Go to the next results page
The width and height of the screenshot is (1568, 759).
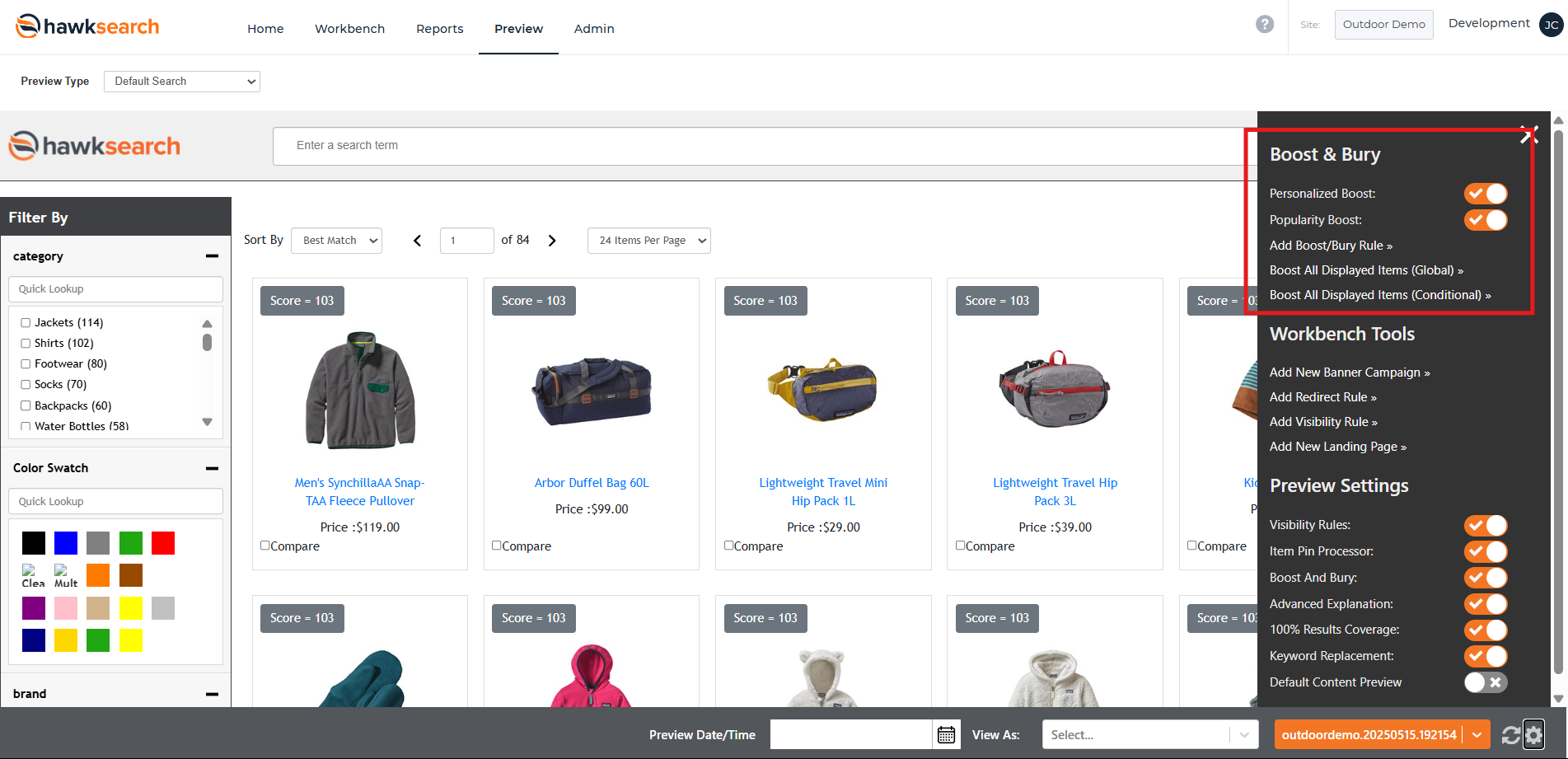552,241
